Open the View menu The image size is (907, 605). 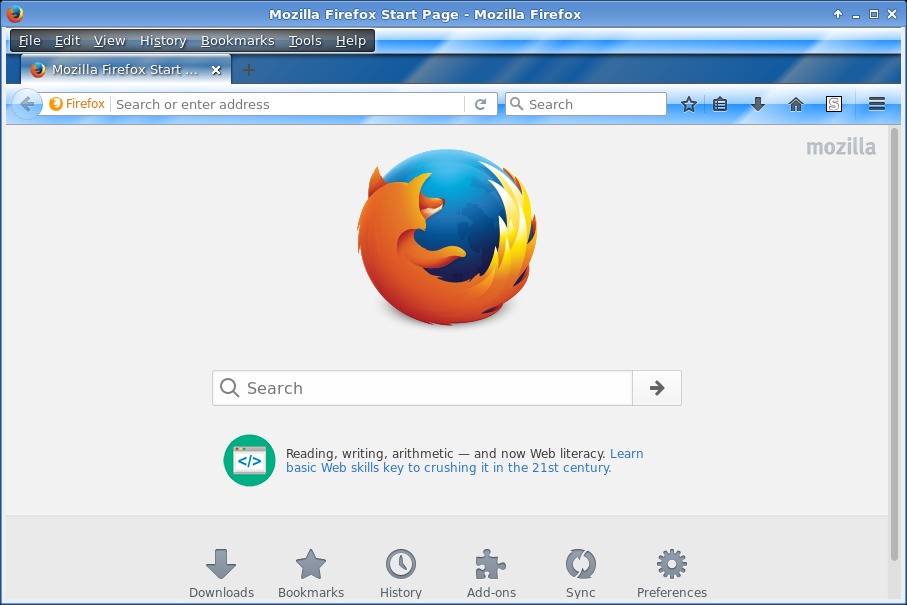pos(109,40)
